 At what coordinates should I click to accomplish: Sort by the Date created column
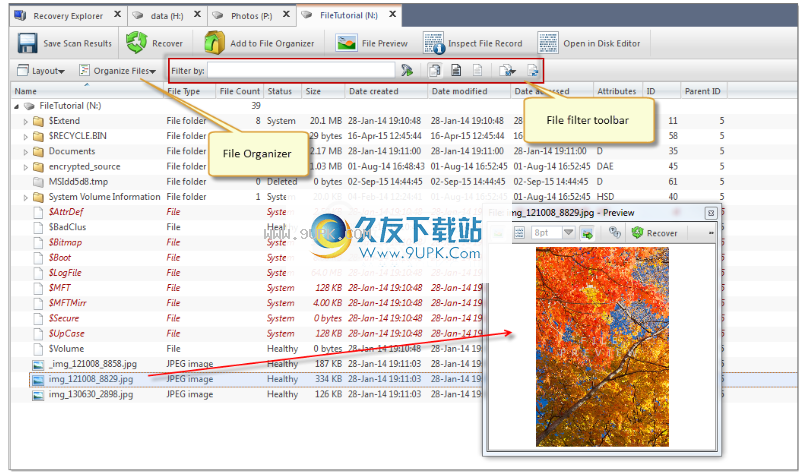click(x=386, y=91)
